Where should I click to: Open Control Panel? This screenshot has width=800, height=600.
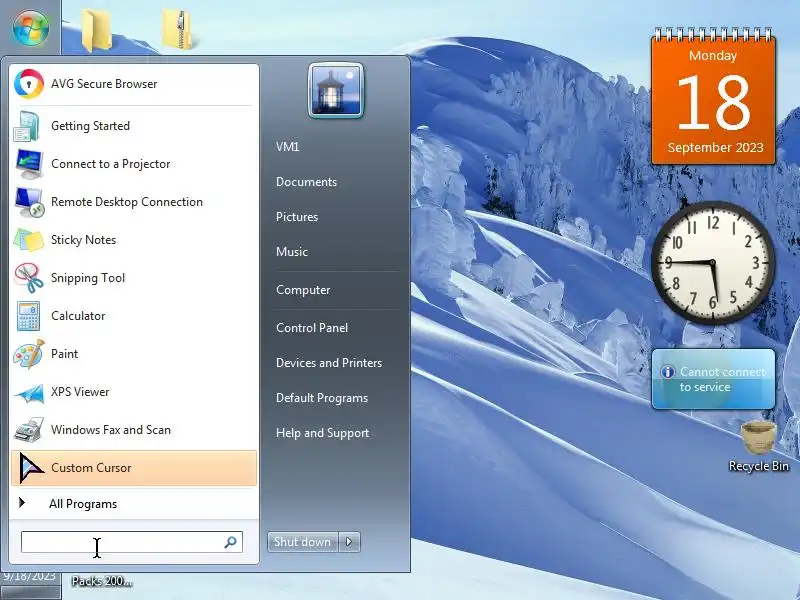coord(312,328)
